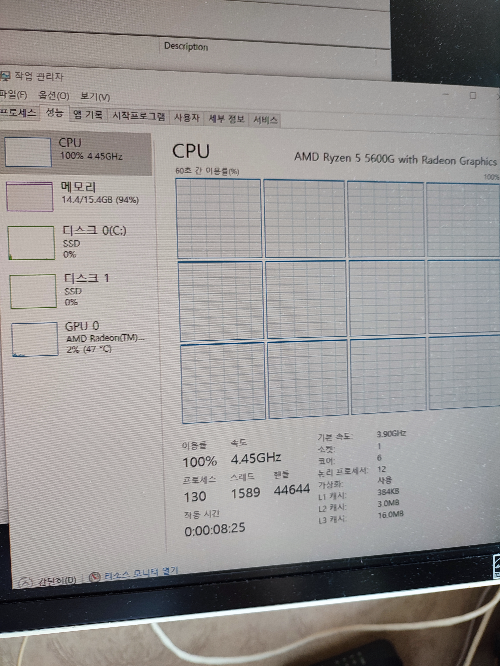
Task: Click the Description column header in back window
Action: [x=186, y=46]
